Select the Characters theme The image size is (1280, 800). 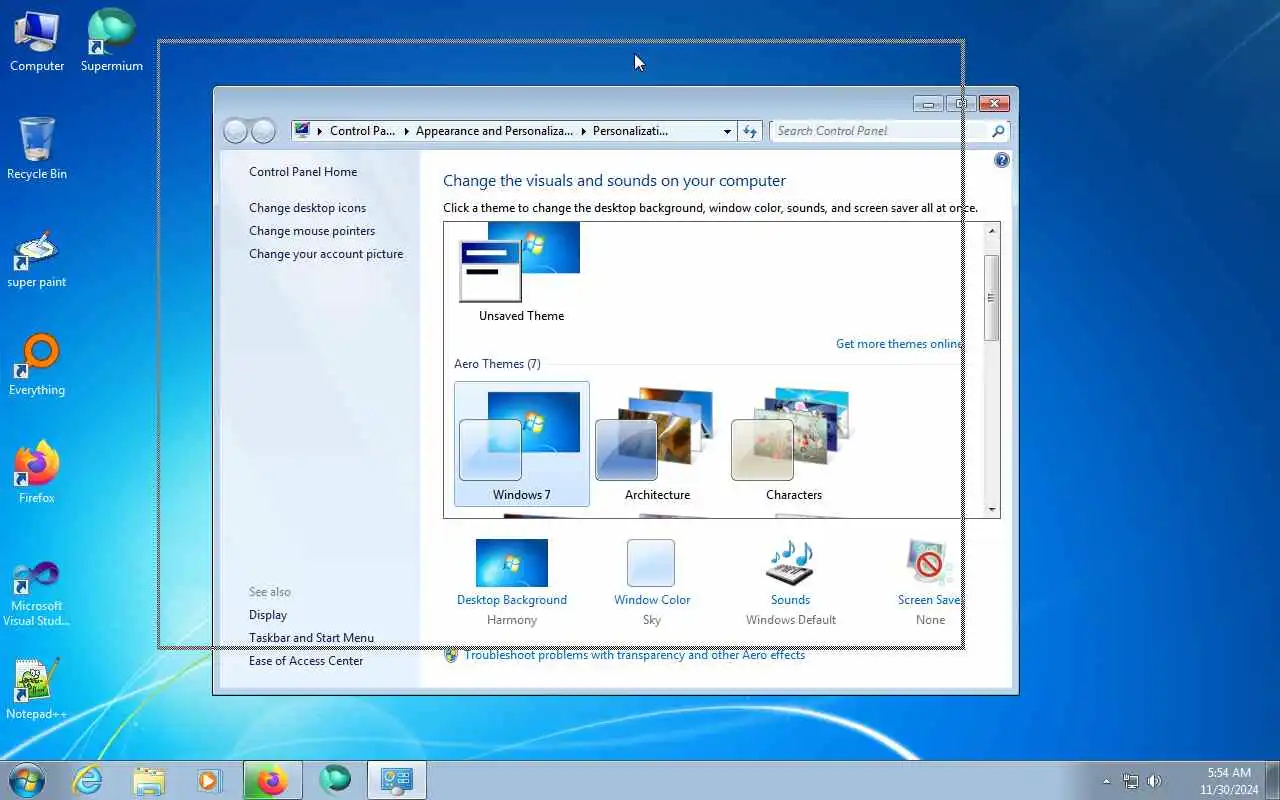794,444
